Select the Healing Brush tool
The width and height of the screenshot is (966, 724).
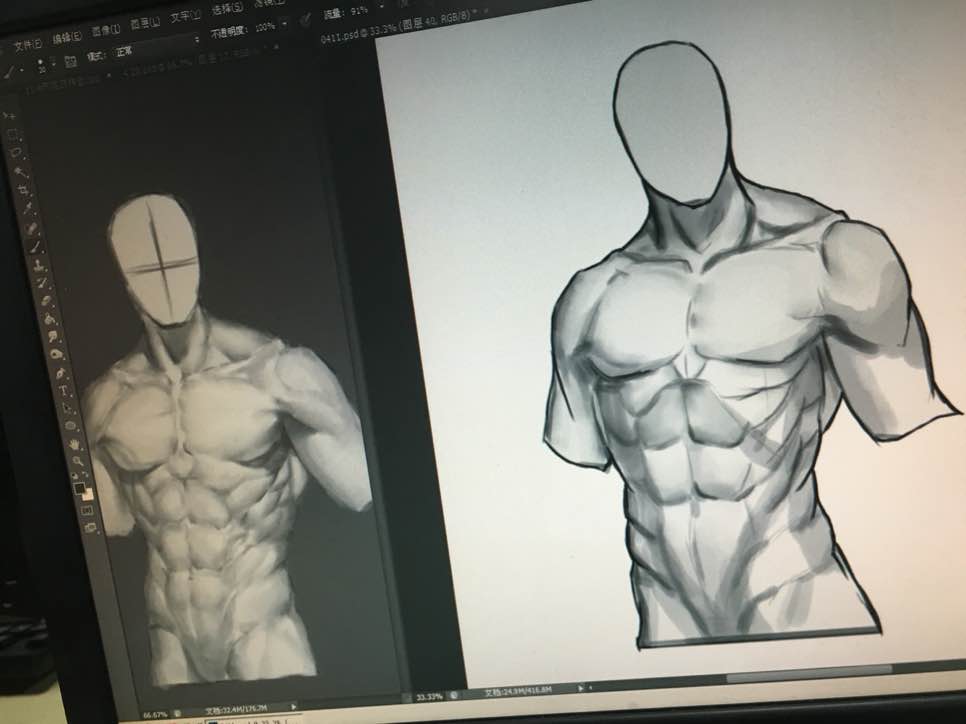coord(31,228)
